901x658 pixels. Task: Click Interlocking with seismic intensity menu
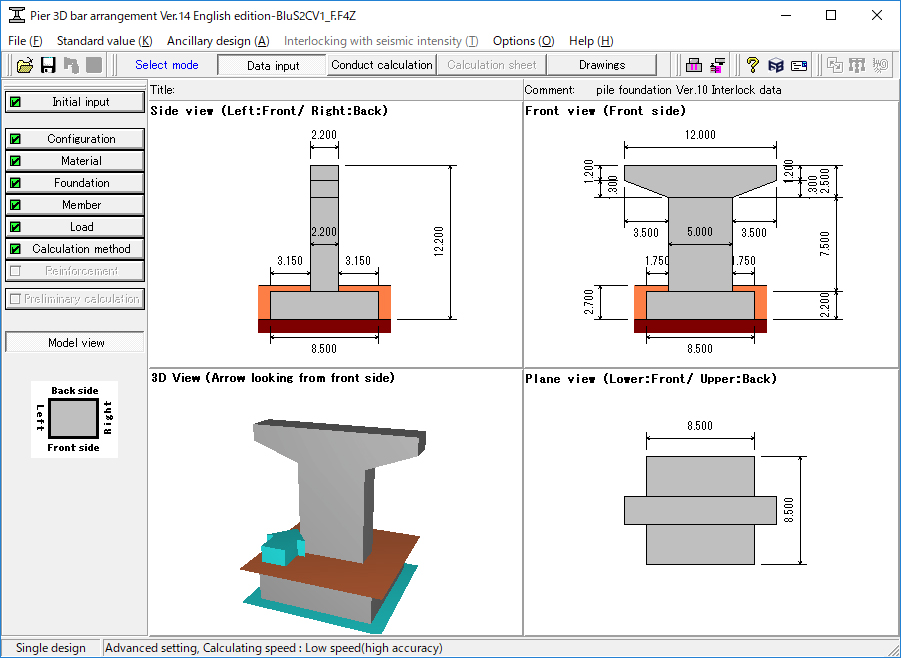(x=381, y=41)
